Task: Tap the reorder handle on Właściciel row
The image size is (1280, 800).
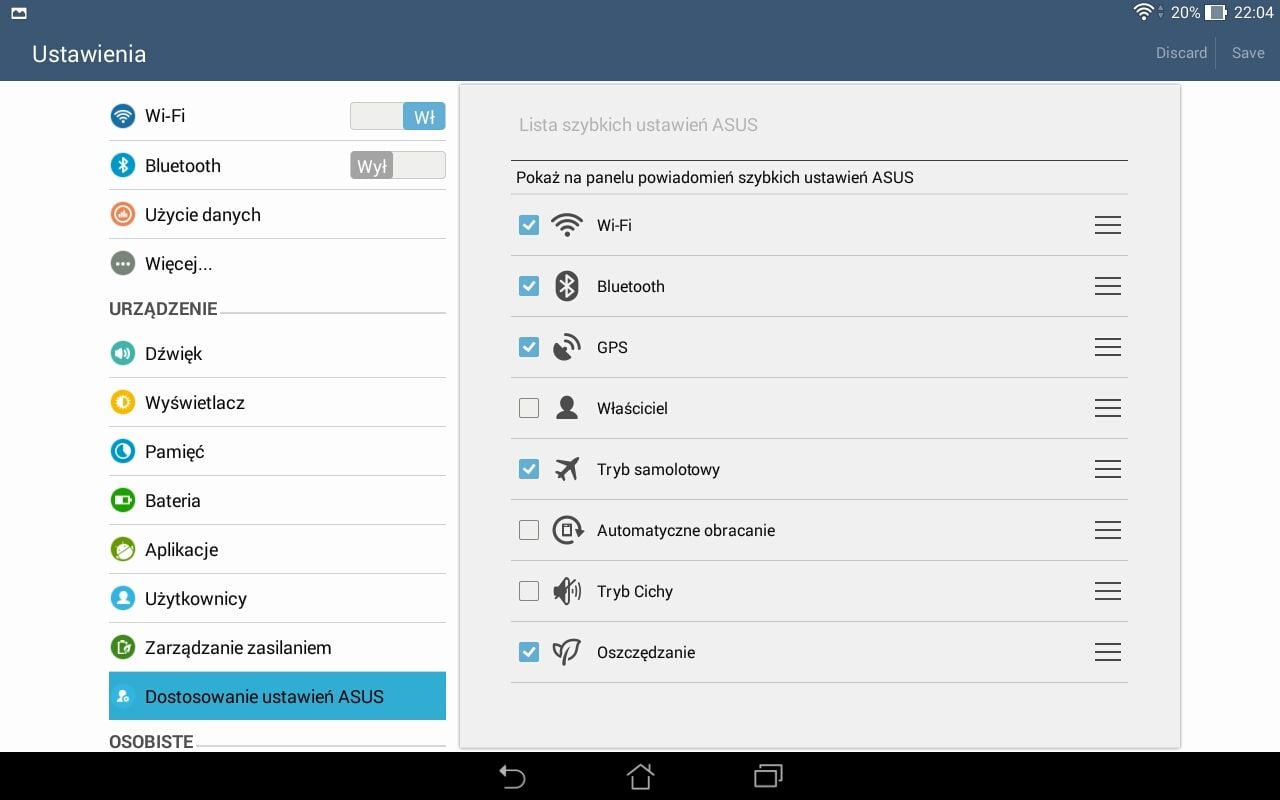Action: [x=1107, y=408]
